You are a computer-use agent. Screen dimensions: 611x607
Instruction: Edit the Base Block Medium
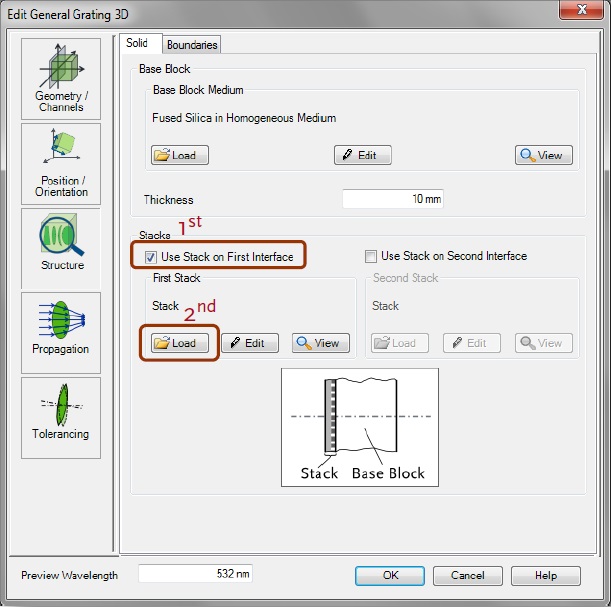pos(362,155)
